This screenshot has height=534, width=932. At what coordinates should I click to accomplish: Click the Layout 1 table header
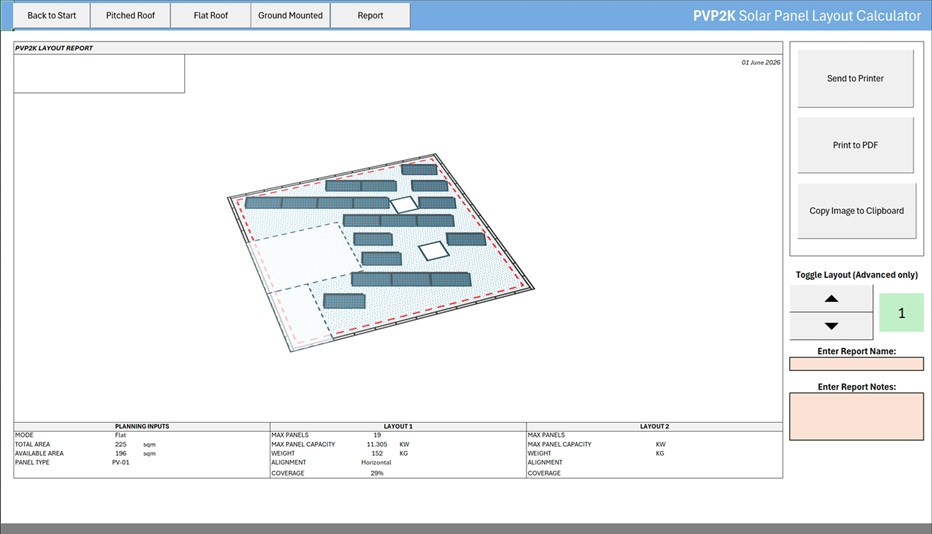click(x=398, y=426)
